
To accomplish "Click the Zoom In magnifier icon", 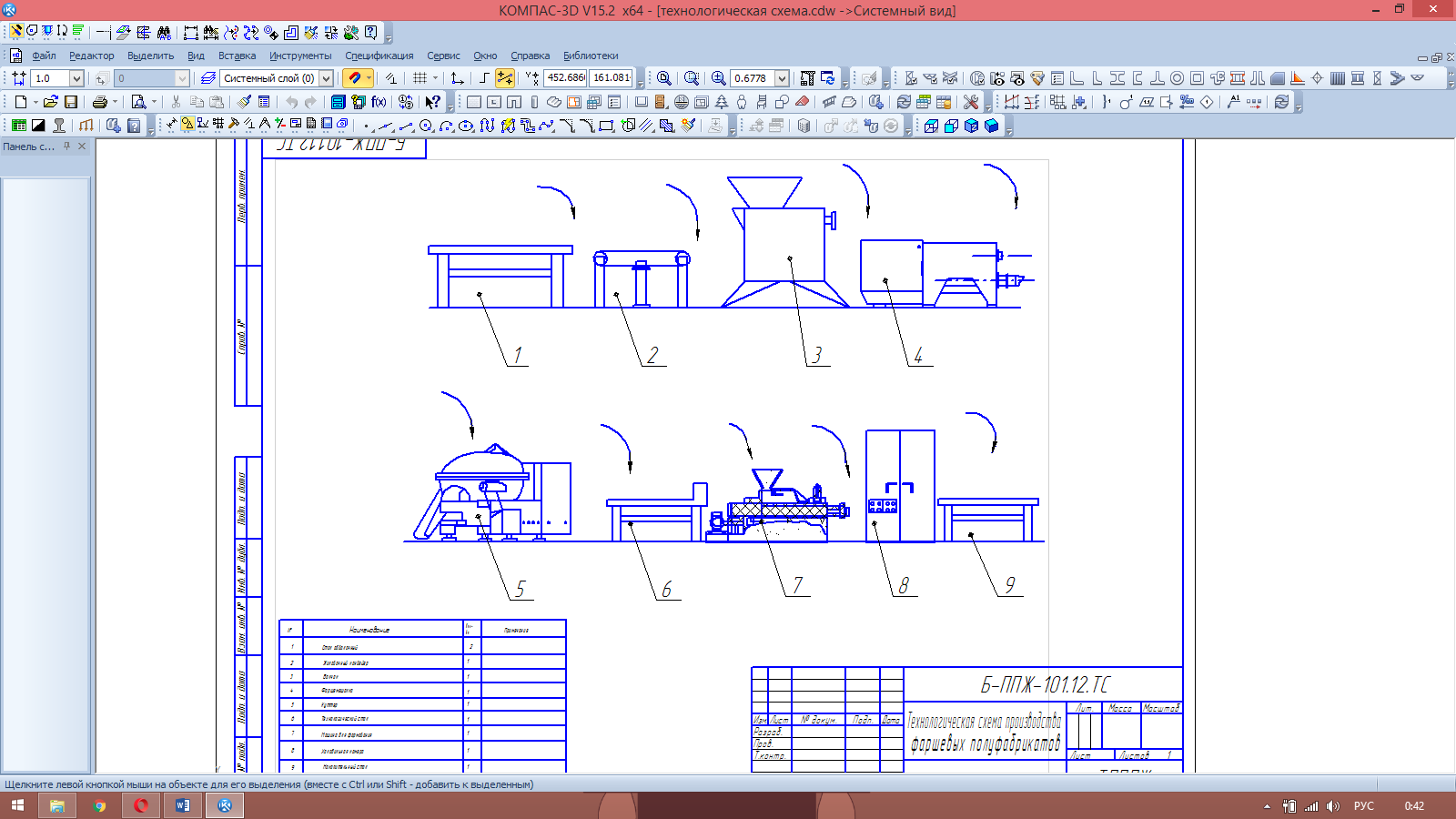I will 718,78.
